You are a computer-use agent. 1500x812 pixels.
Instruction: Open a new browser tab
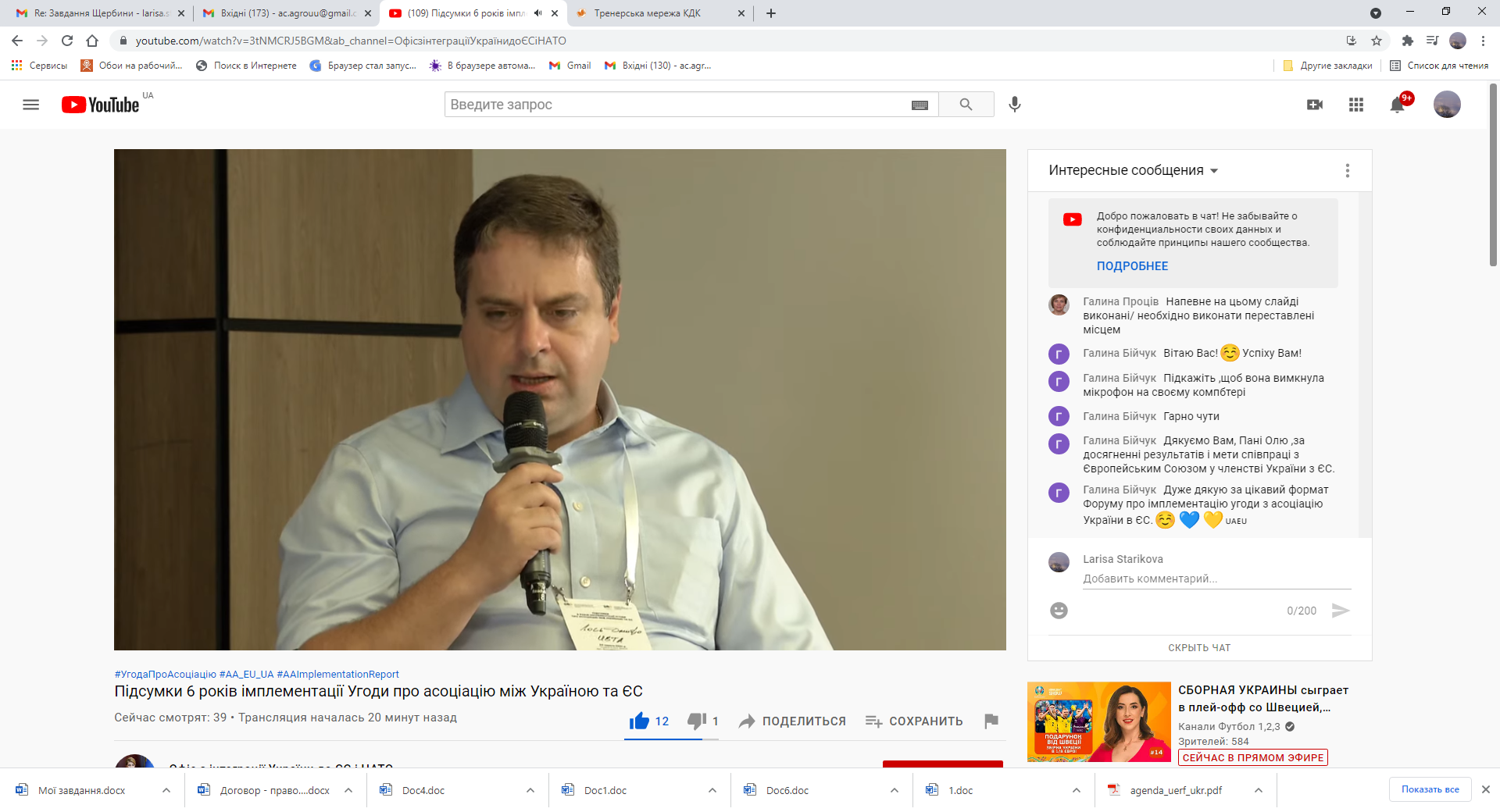771,13
